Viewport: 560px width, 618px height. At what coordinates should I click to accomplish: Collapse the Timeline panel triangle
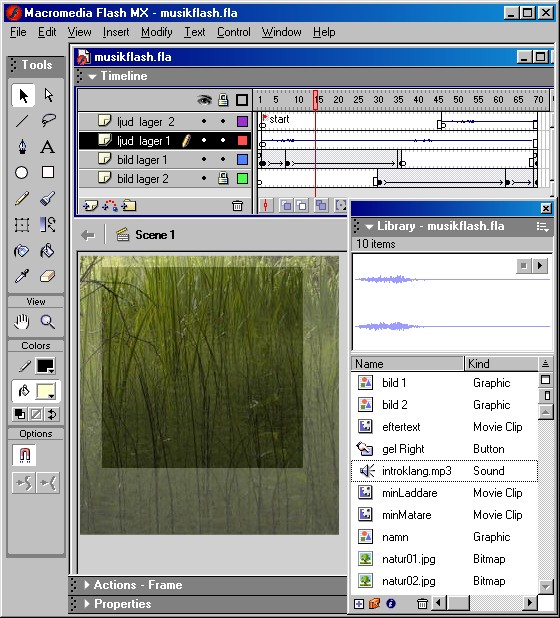point(92,76)
